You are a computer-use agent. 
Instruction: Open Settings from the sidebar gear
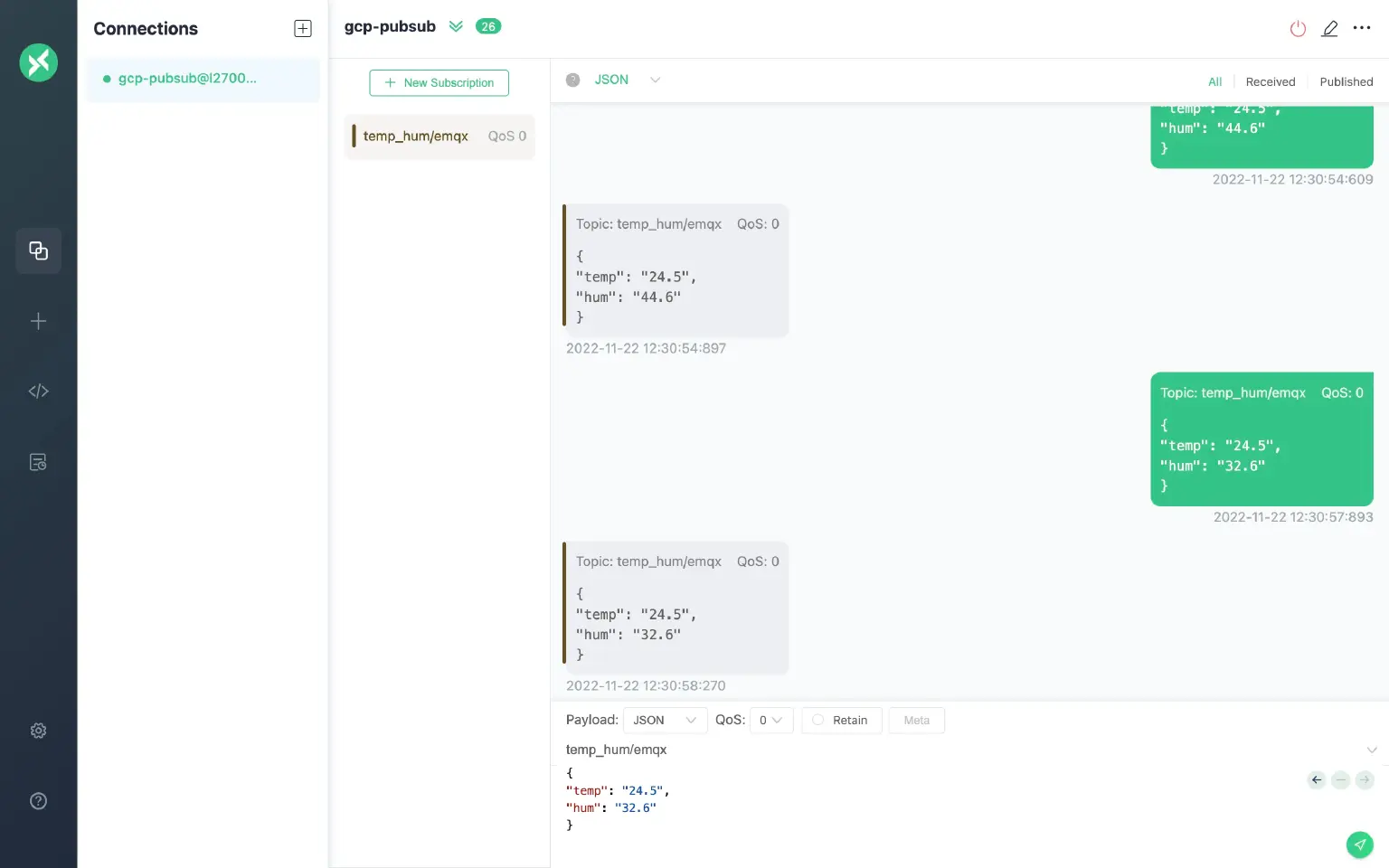click(38, 731)
